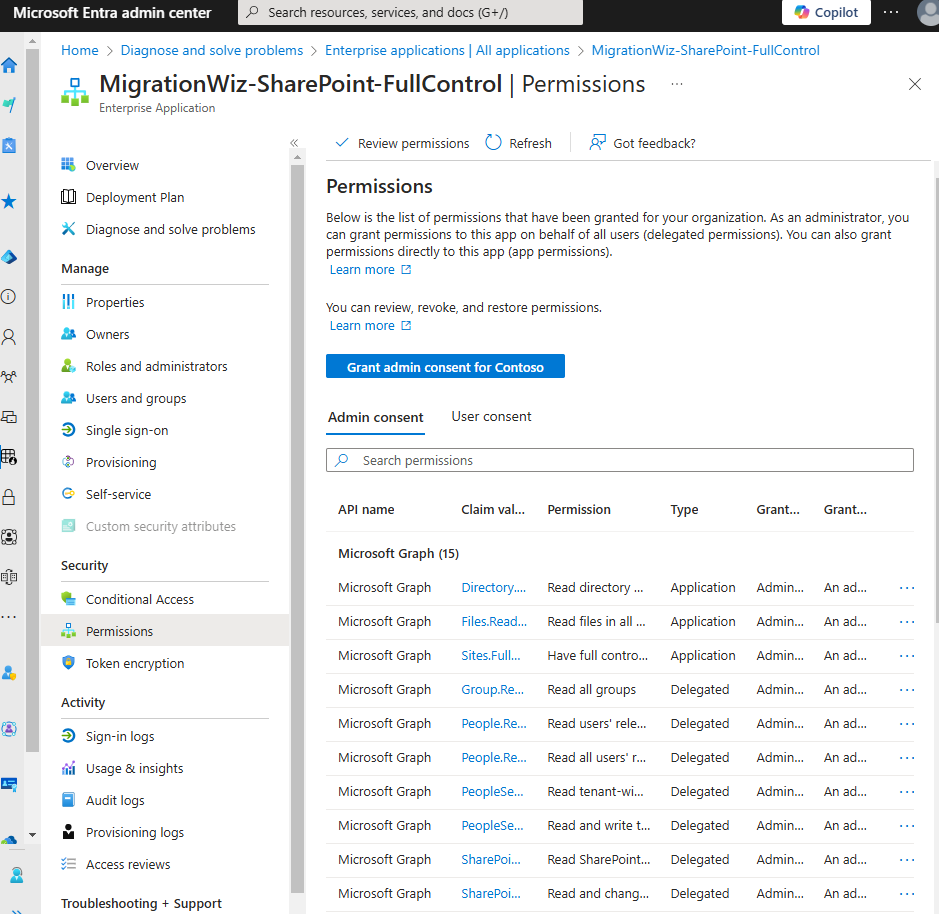Open ellipsis for Read tenant-wide row

pos(907,792)
